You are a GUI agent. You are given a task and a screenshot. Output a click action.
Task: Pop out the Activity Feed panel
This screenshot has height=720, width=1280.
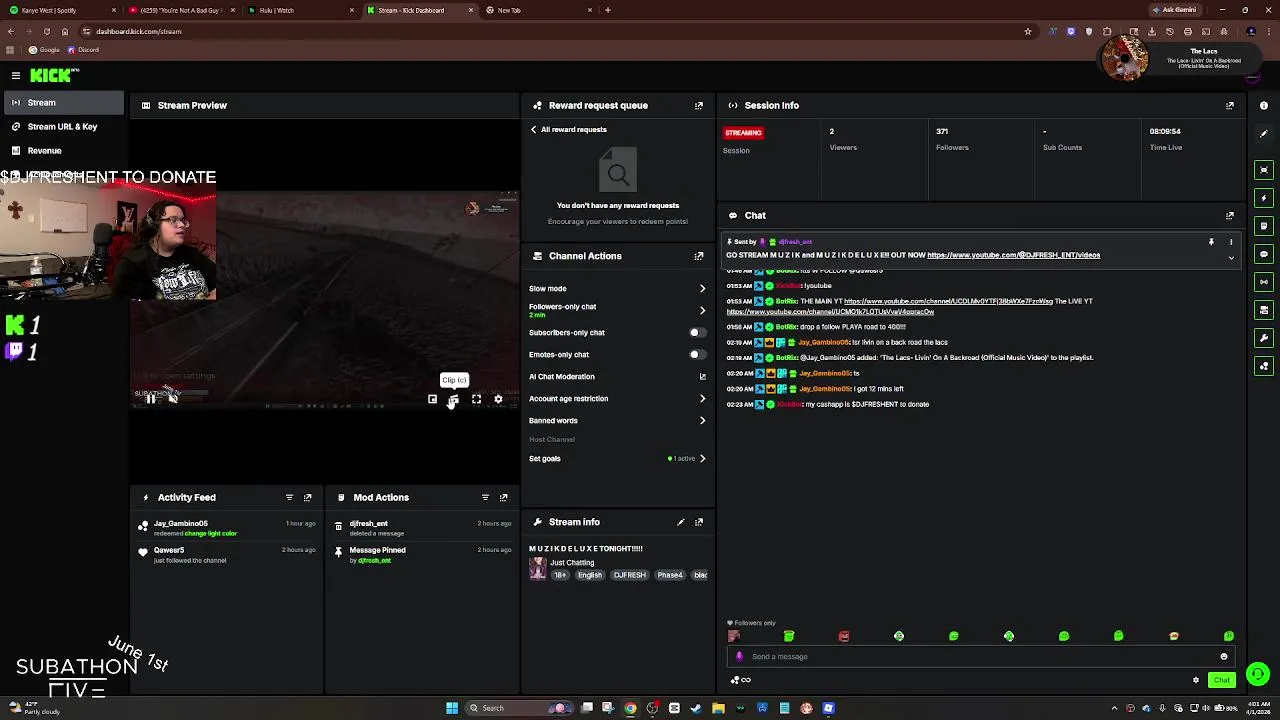pyautogui.click(x=308, y=497)
